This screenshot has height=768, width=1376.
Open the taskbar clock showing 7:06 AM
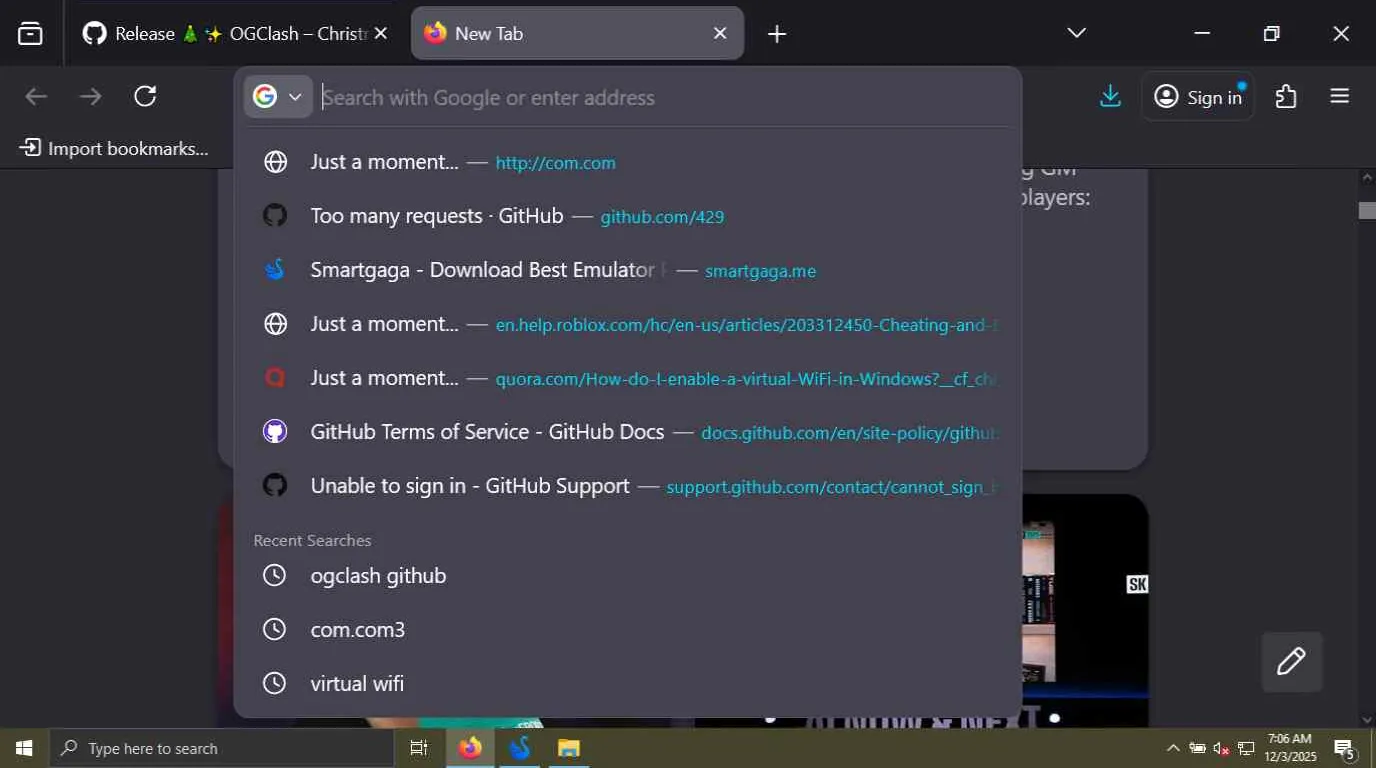(1289, 748)
